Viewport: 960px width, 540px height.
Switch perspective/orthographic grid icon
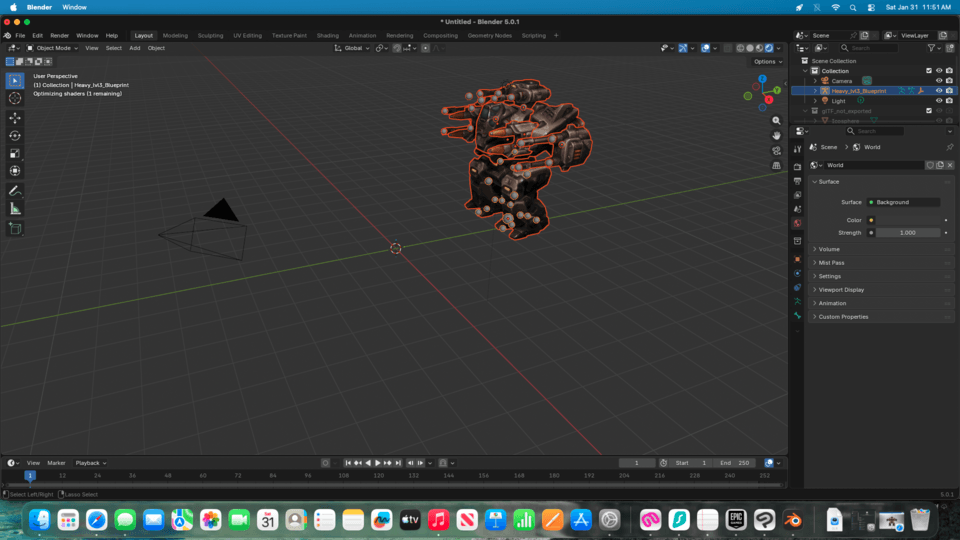(x=776, y=165)
